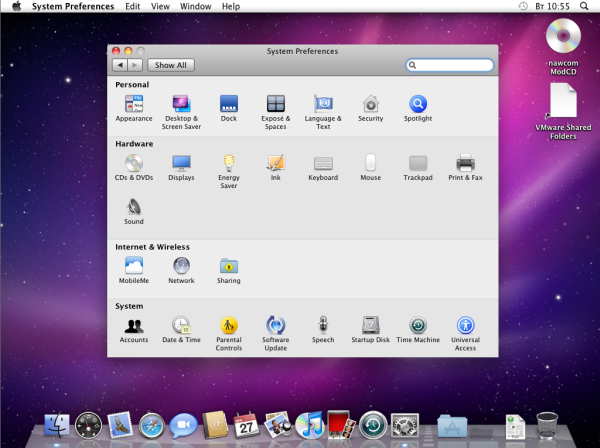600x448 pixels.
Task: Launch Preview from the Dock
Action: click(x=278, y=425)
